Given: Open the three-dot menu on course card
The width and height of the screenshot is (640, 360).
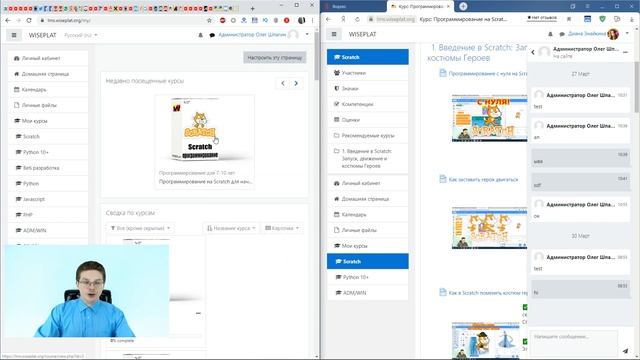Looking at the screenshot, I should pyautogui.click(x=198, y=313).
